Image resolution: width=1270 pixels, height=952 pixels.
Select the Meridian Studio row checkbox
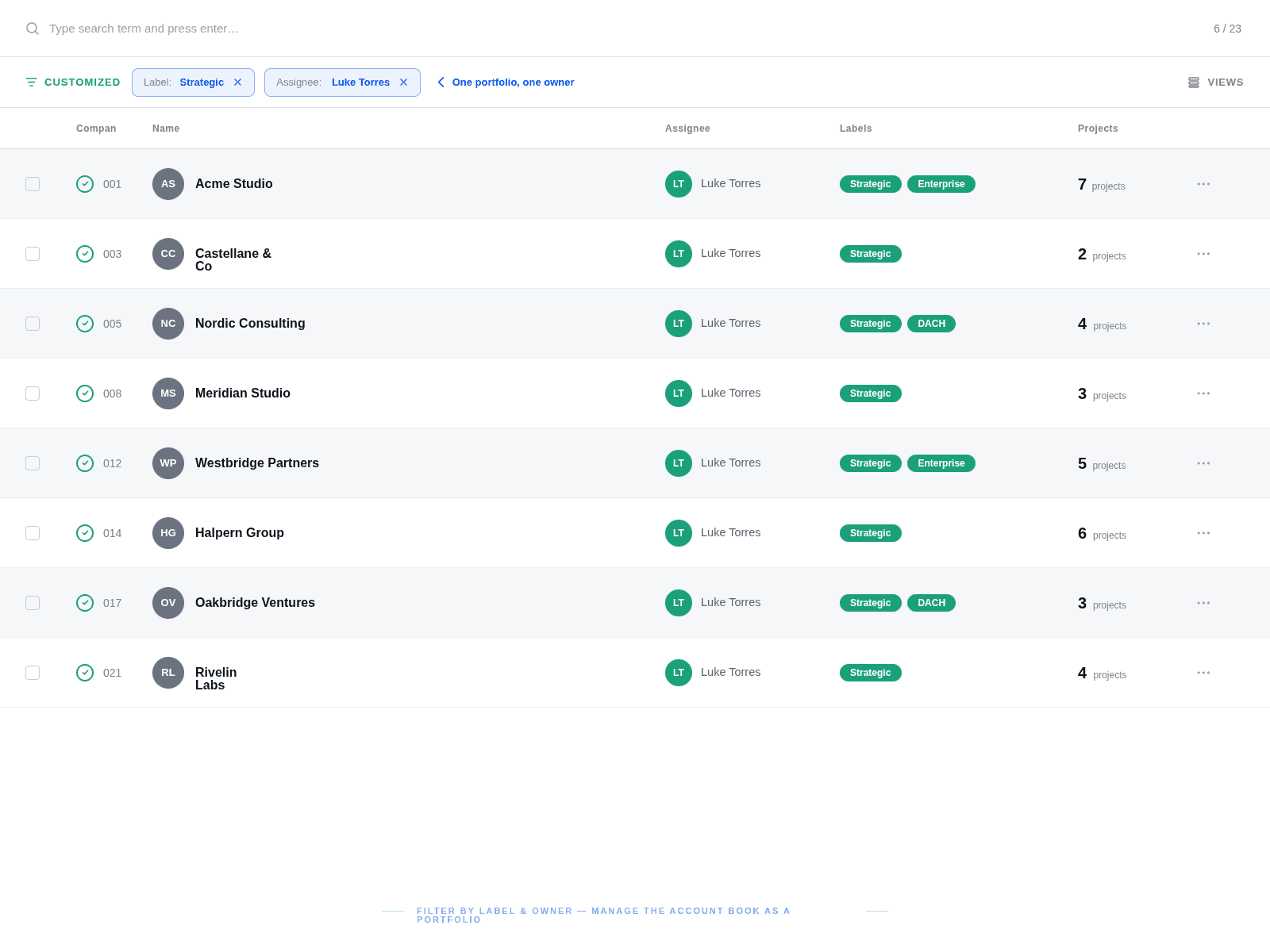click(x=33, y=393)
